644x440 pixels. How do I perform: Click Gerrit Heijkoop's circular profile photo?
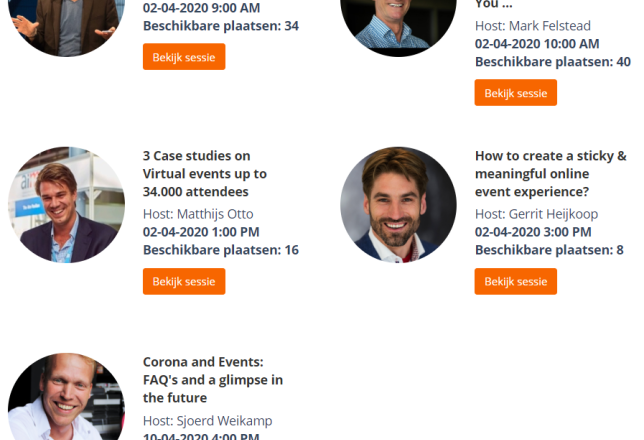(398, 205)
